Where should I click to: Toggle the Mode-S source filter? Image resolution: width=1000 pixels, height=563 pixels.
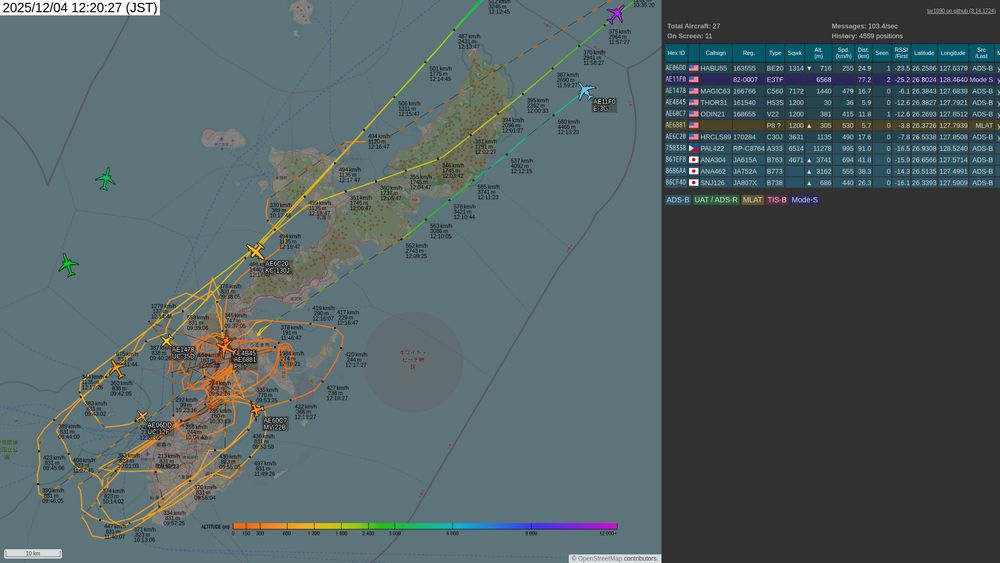point(804,200)
